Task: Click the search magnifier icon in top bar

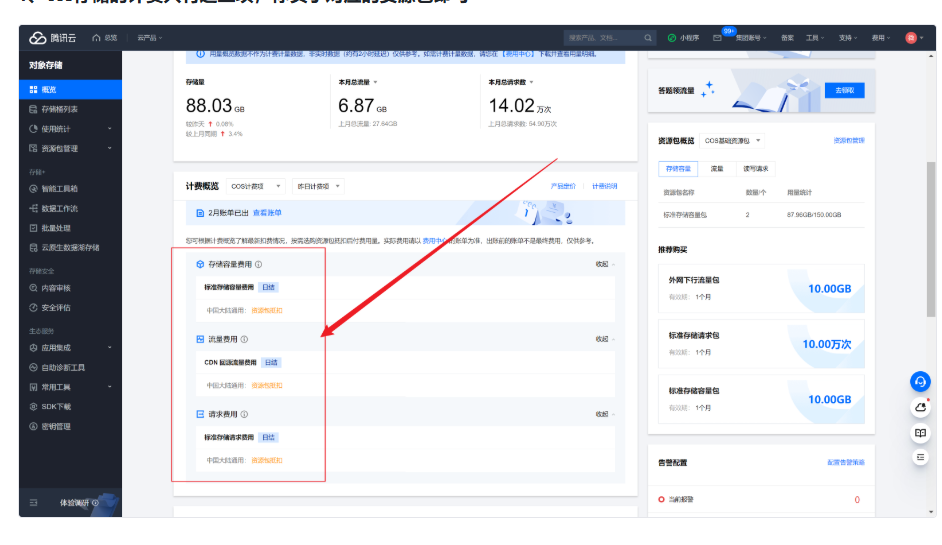Action: pos(648,38)
